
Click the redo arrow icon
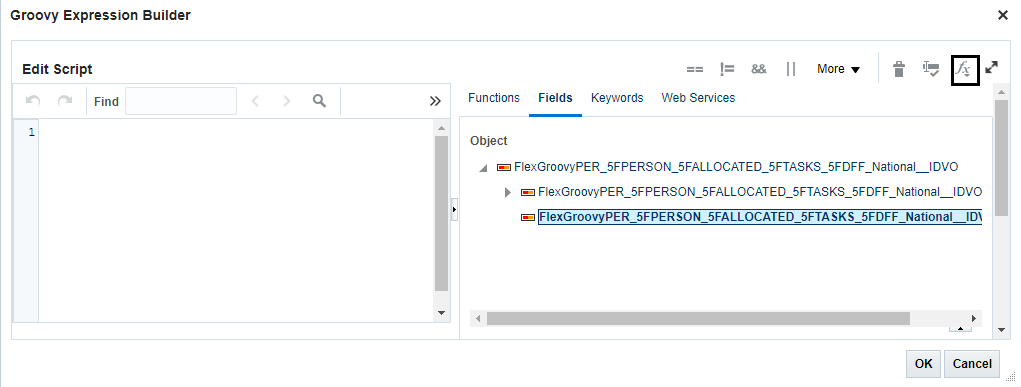[x=64, y=101]
